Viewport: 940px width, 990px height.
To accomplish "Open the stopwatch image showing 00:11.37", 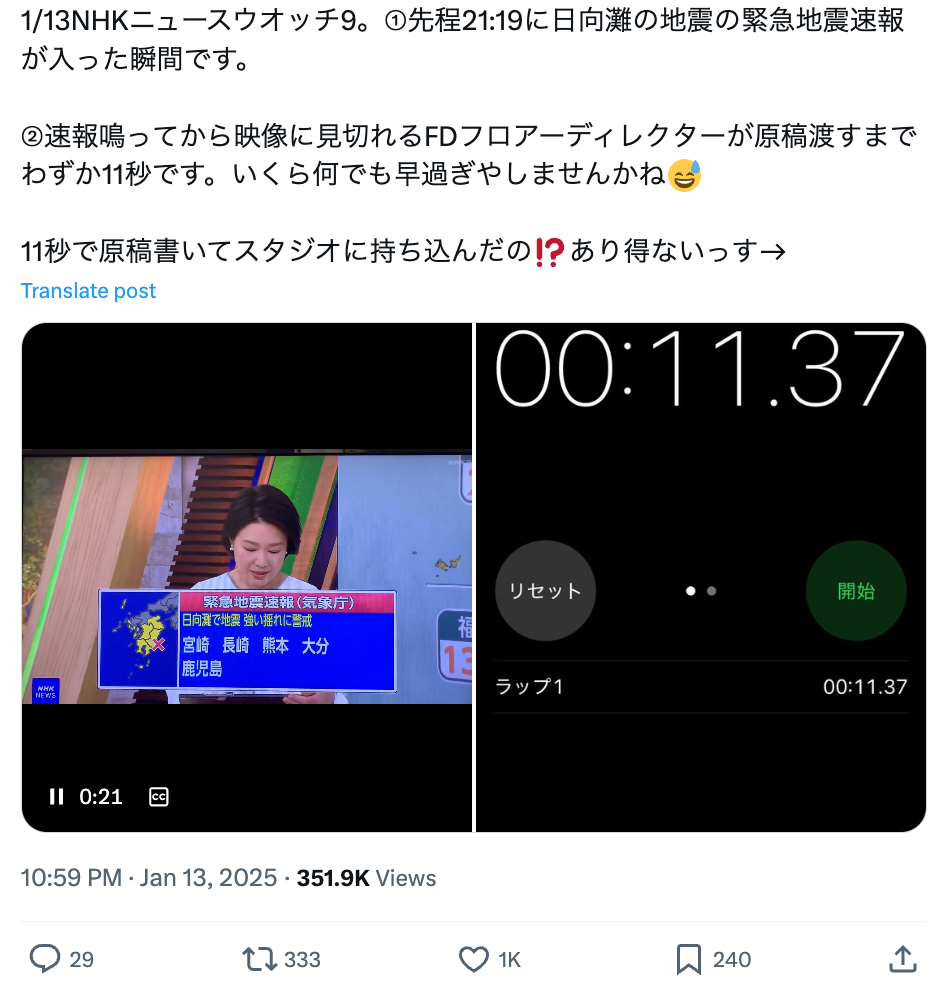I will (701, 577).
